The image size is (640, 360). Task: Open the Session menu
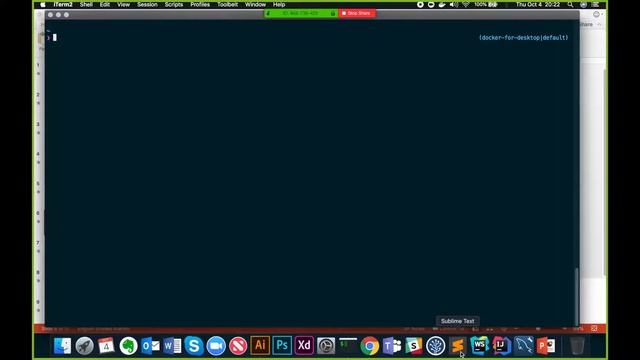(x=147, y=4)
